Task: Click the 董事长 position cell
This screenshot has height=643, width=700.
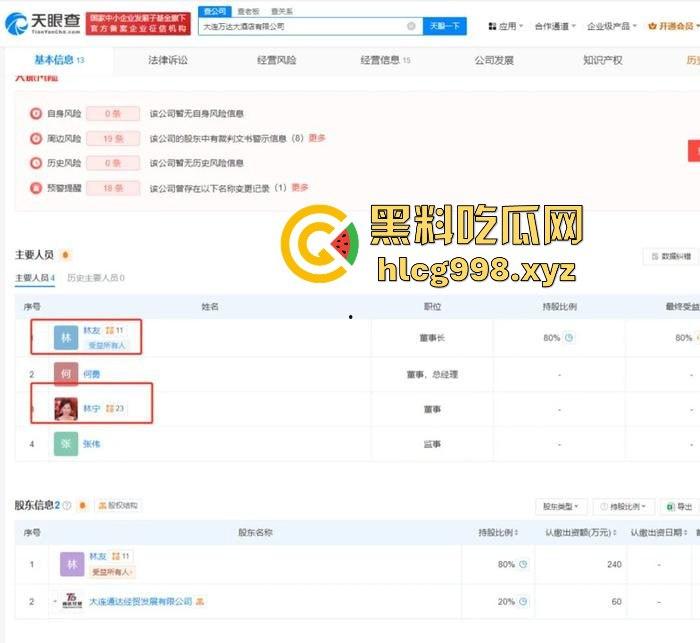Action: (432, 338)
